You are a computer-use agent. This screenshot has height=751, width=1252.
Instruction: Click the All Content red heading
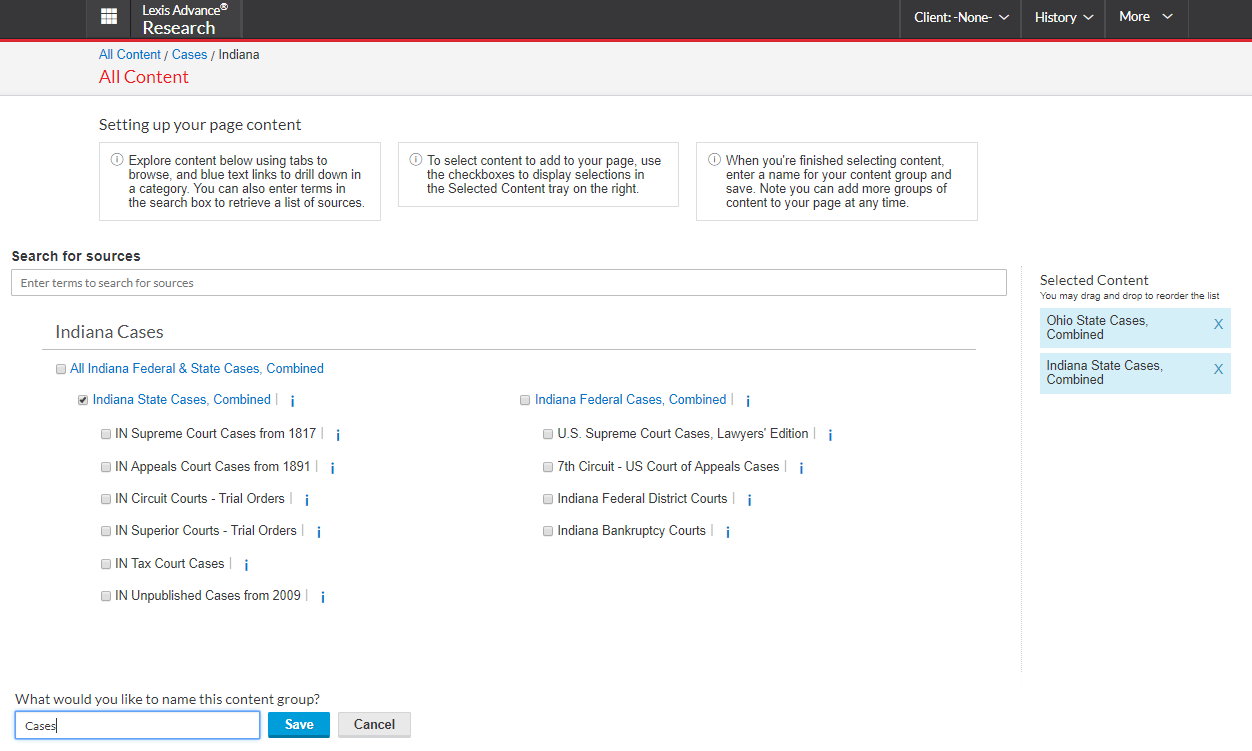click(x=144, y=77)
